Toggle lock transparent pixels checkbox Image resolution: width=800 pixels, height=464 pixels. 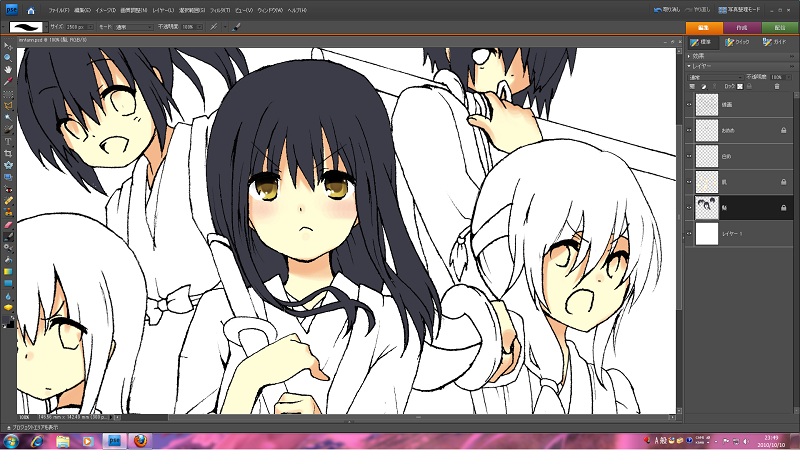(740, 87)
